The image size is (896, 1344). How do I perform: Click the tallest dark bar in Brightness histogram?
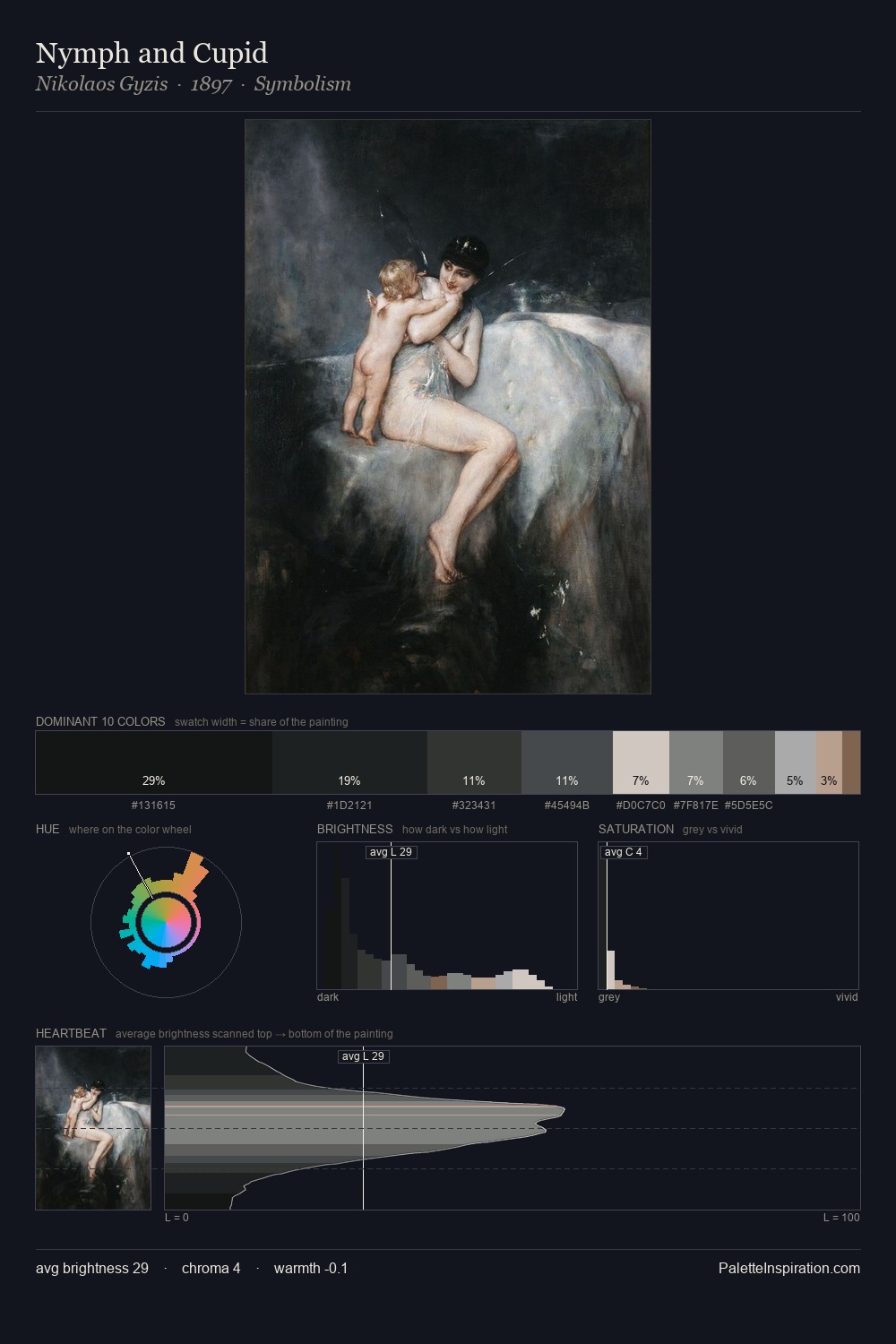pyautogui.click(x=337, y=918)
